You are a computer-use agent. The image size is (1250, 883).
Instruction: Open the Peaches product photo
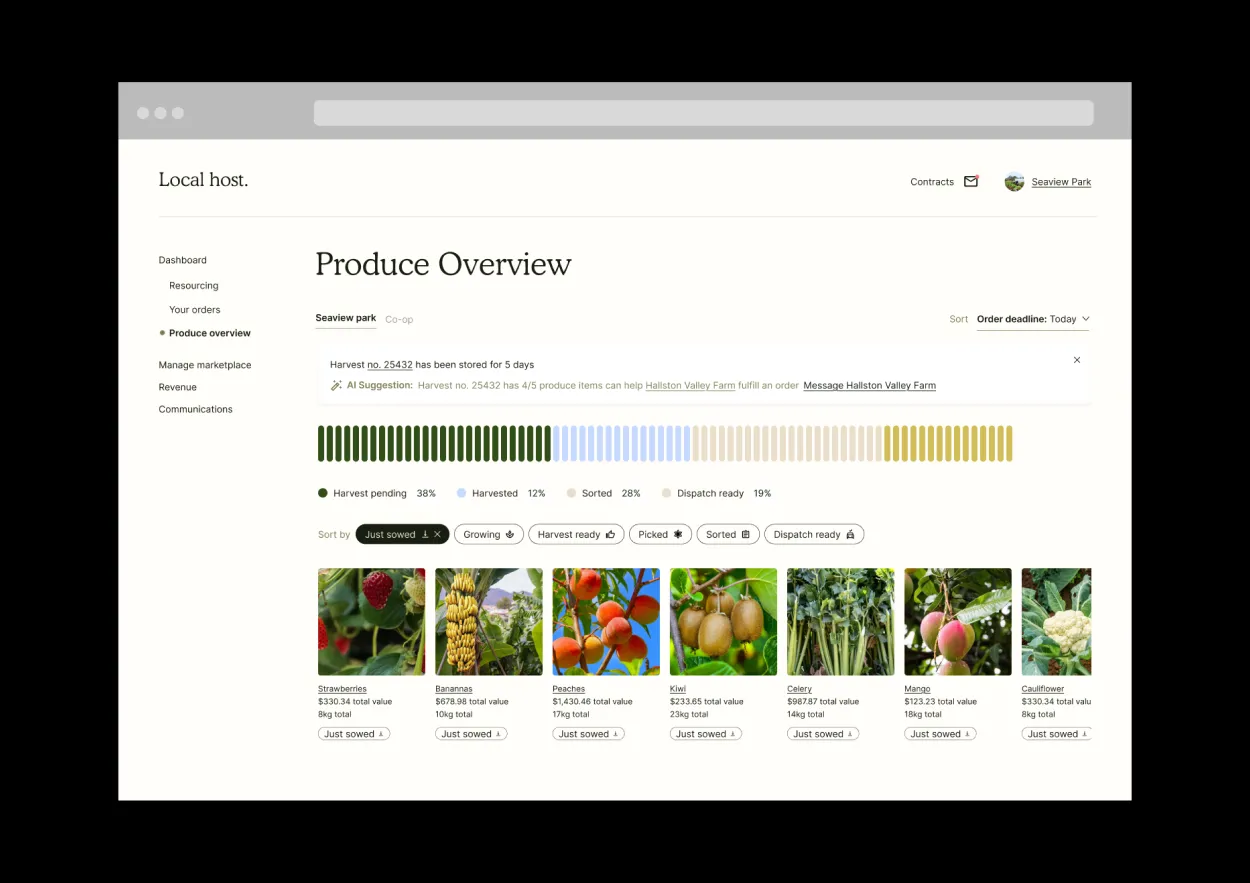point(606,622)
